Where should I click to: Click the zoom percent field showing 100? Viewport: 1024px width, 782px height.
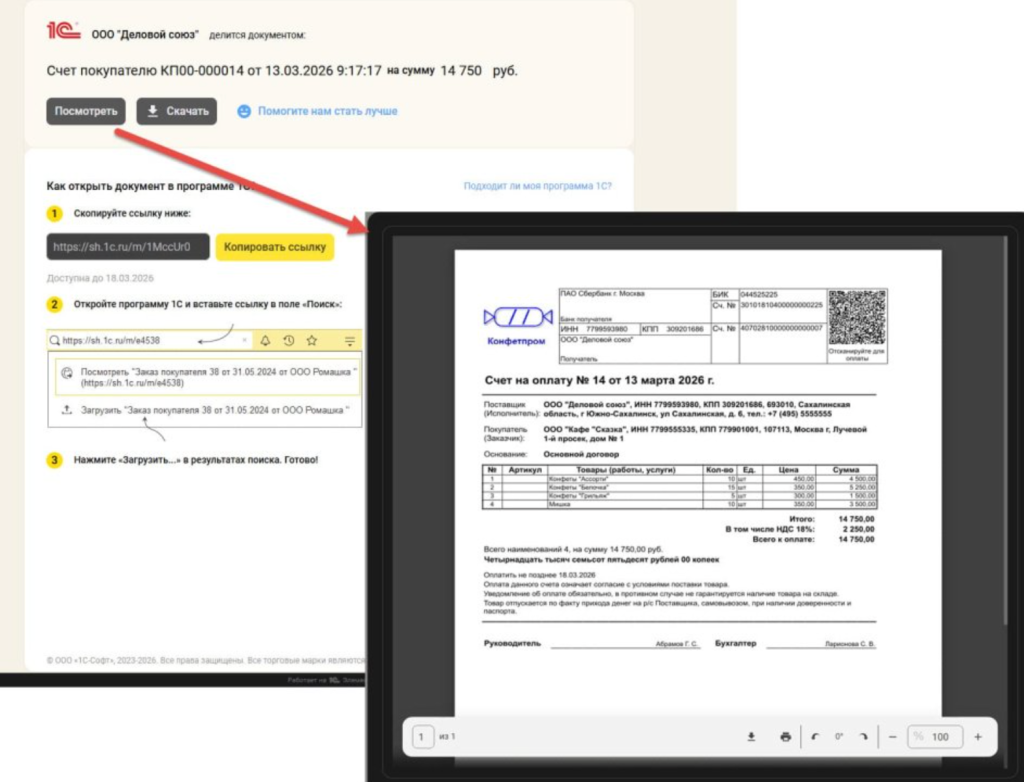pyautogui.click(x=935, y=737)
